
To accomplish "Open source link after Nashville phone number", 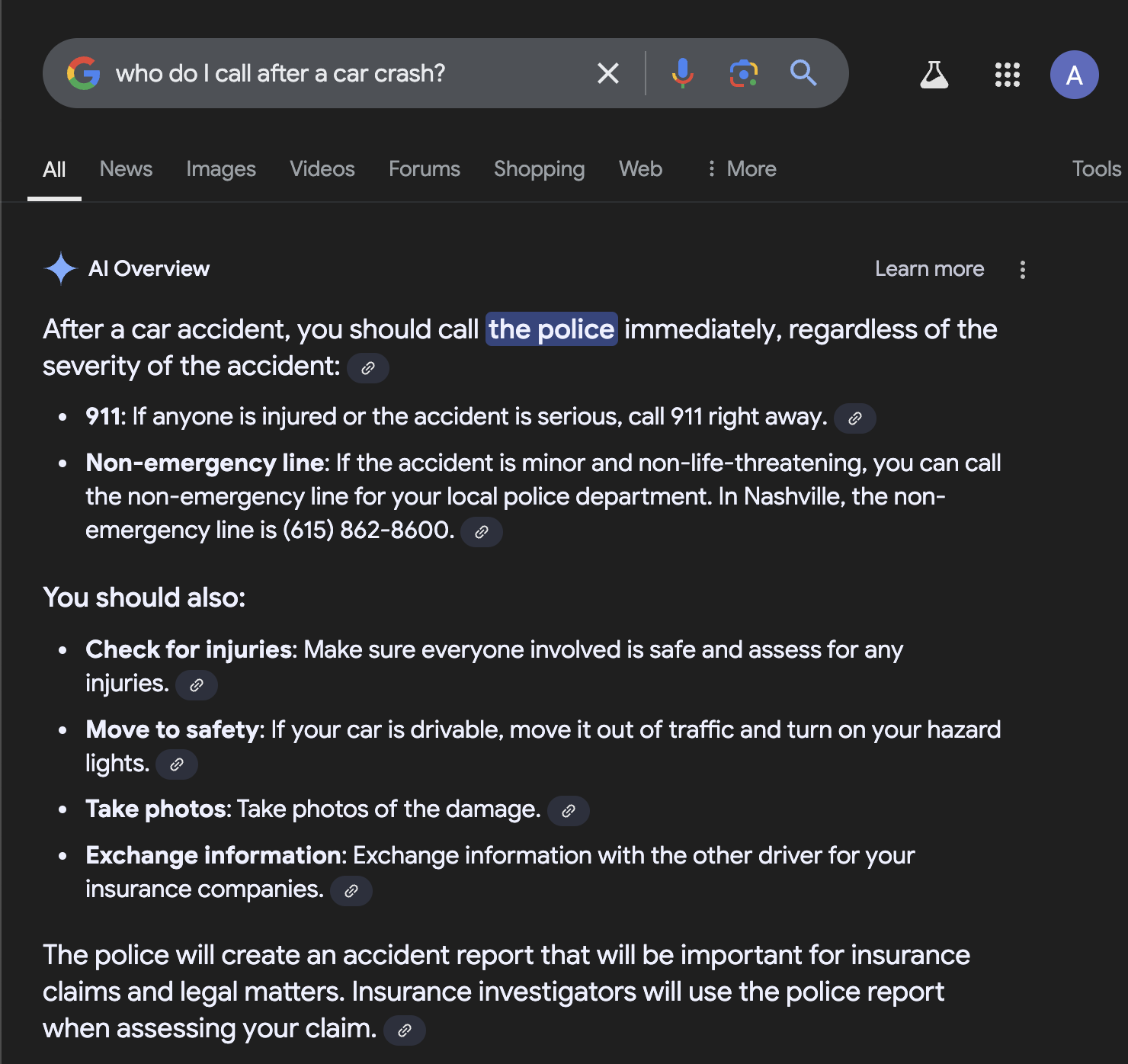I will pos(482,532).
